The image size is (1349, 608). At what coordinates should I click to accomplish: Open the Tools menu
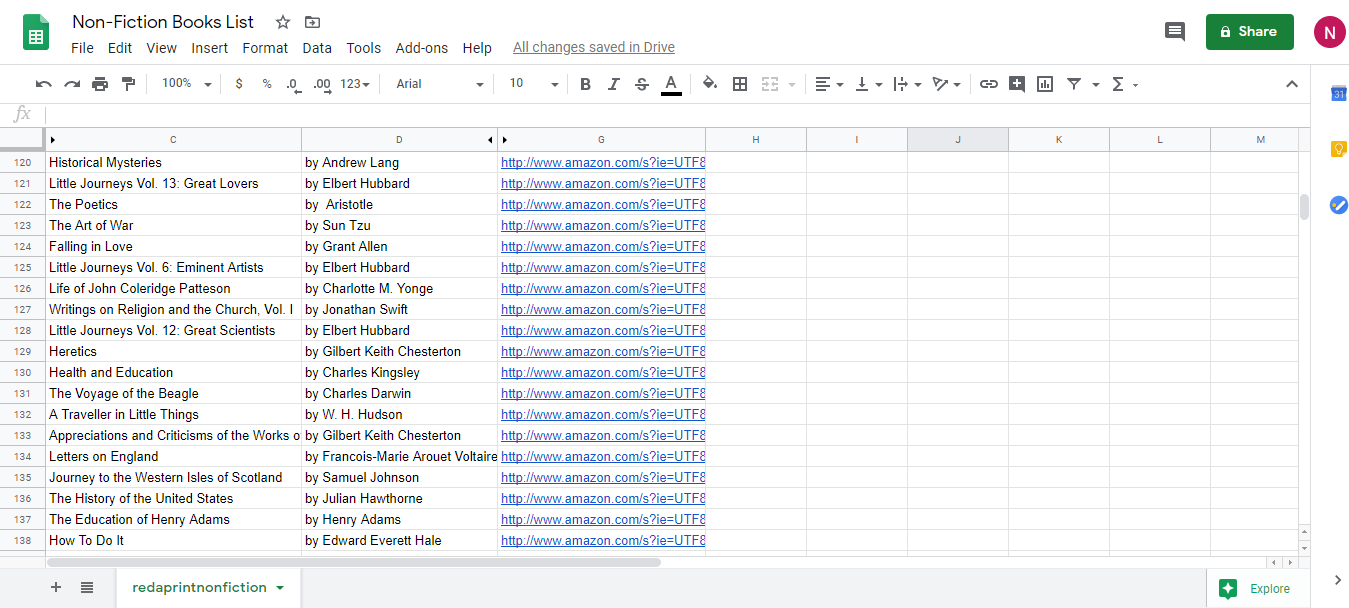364,48
